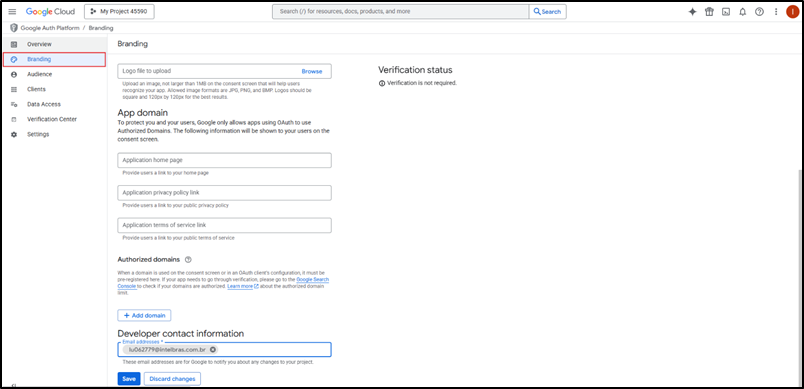Open the Google Search Console link

(312, 280)
